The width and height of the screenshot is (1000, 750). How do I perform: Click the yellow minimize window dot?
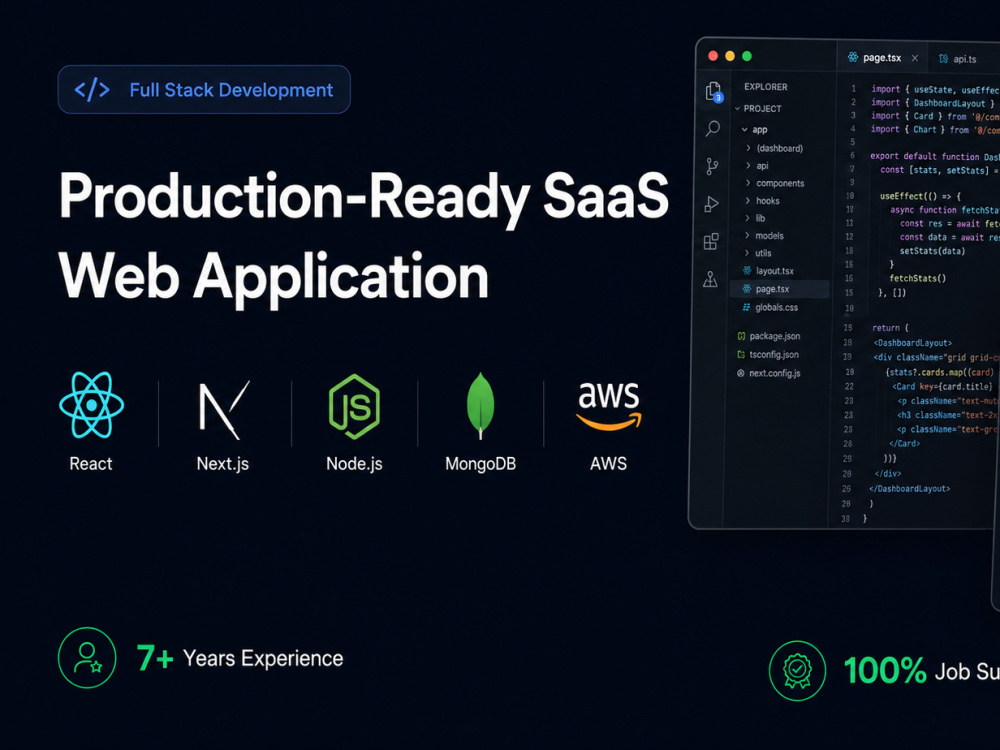[730, 56]
